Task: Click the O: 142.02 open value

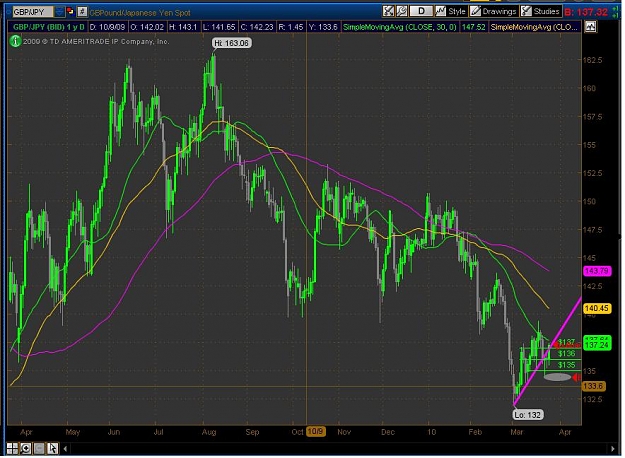Action: pos(147,27)
